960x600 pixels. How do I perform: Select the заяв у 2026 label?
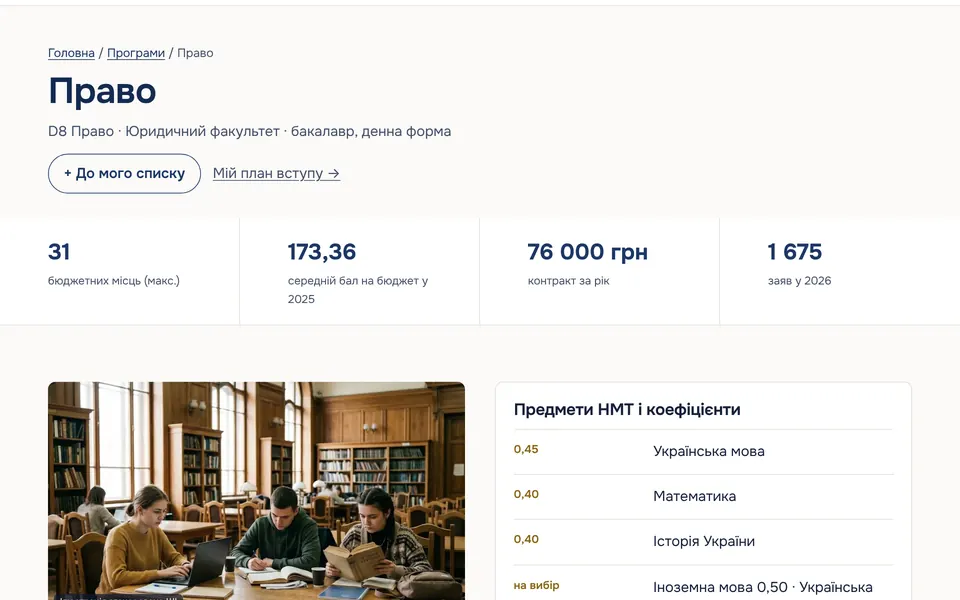800,280
